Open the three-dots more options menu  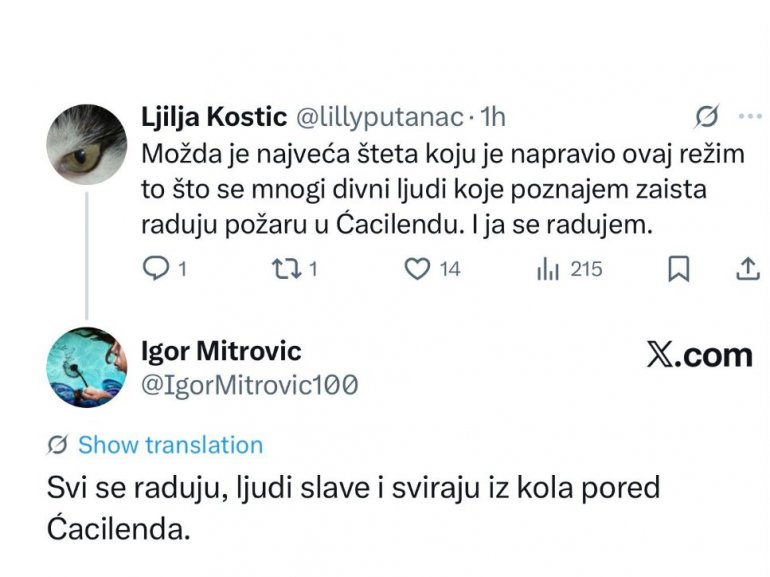coord(749,117)
